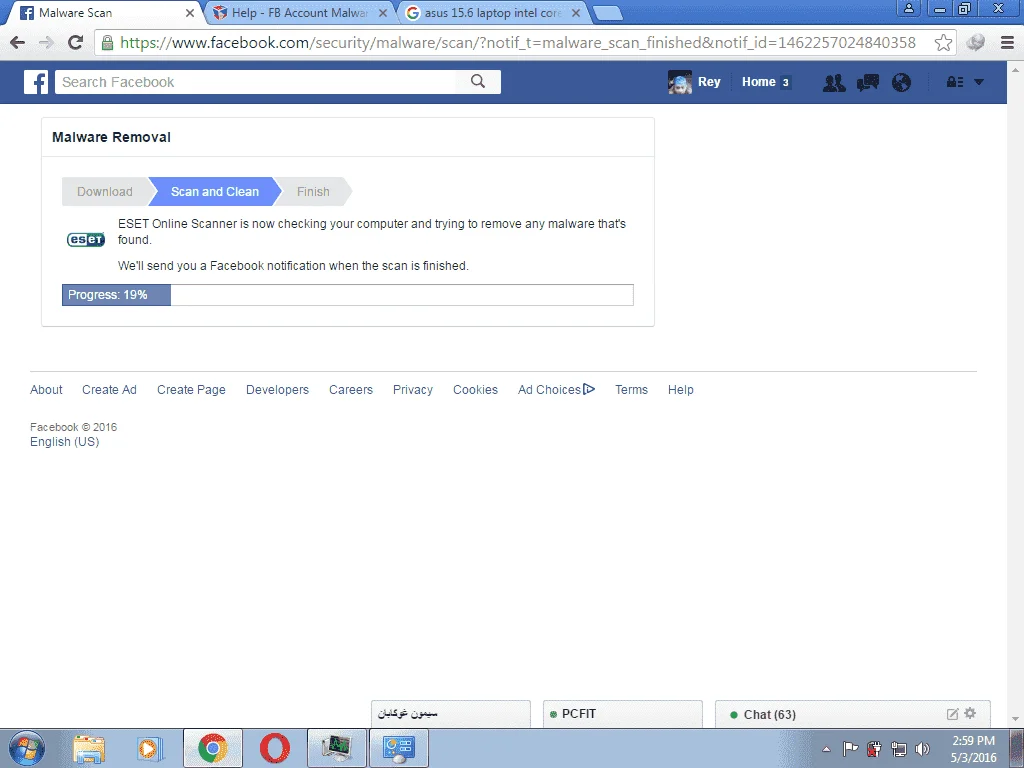The image size is (1024, 768).
Task: Click the ESET logo
Action: coord(86,240)
